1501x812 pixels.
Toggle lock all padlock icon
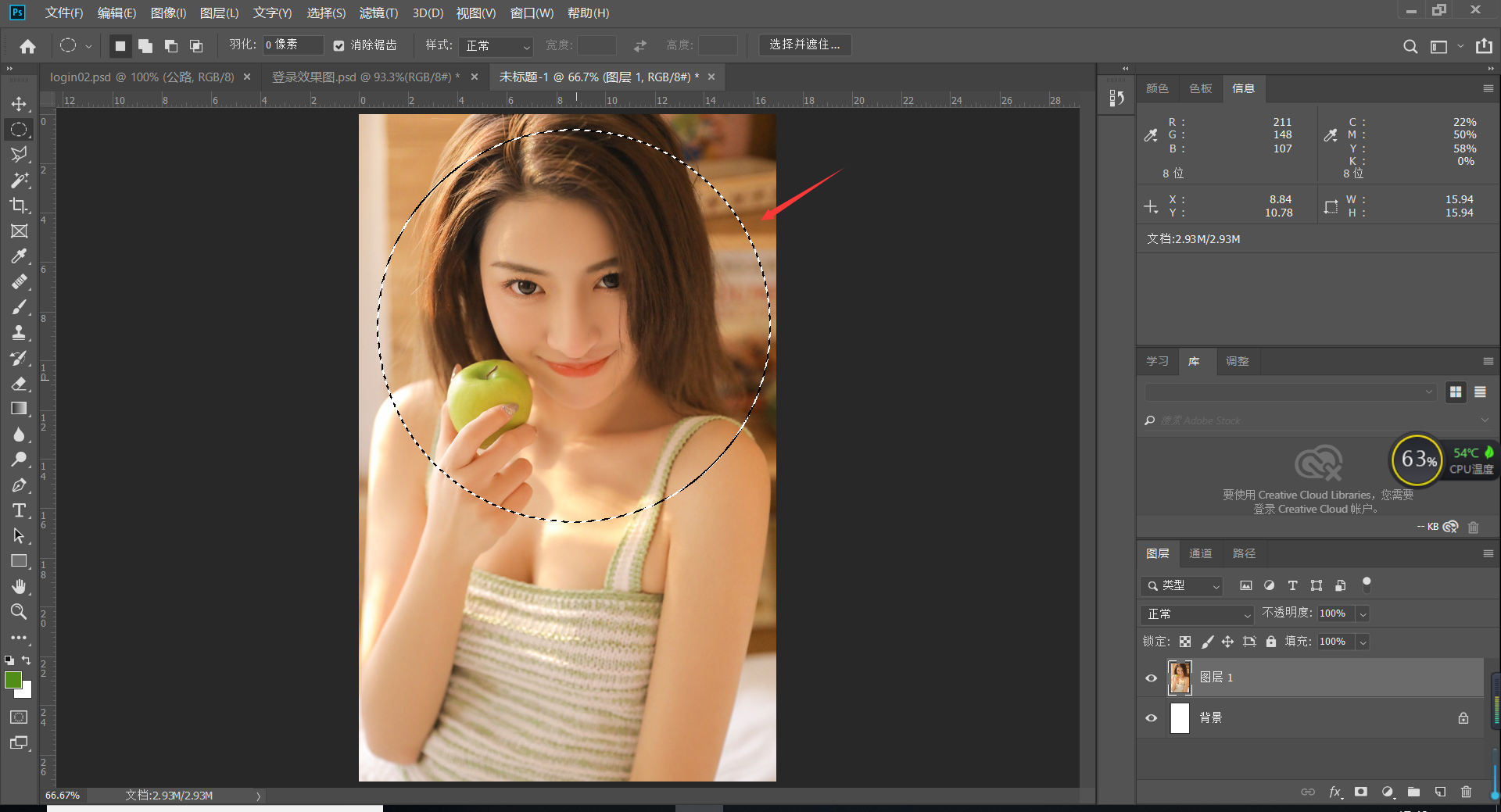[x=1271, y=642]
